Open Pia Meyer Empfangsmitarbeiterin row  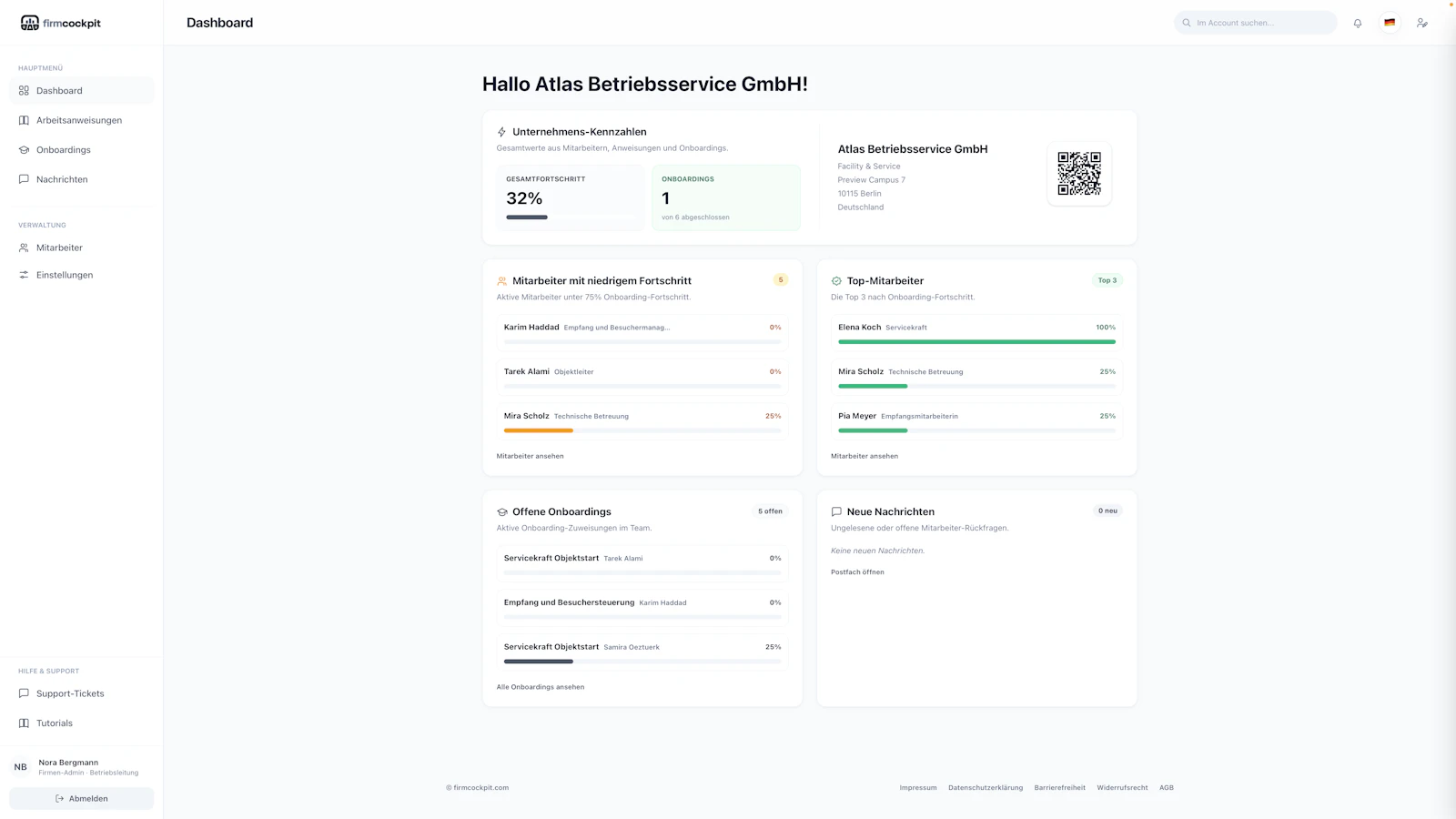(x=976, y=422)
